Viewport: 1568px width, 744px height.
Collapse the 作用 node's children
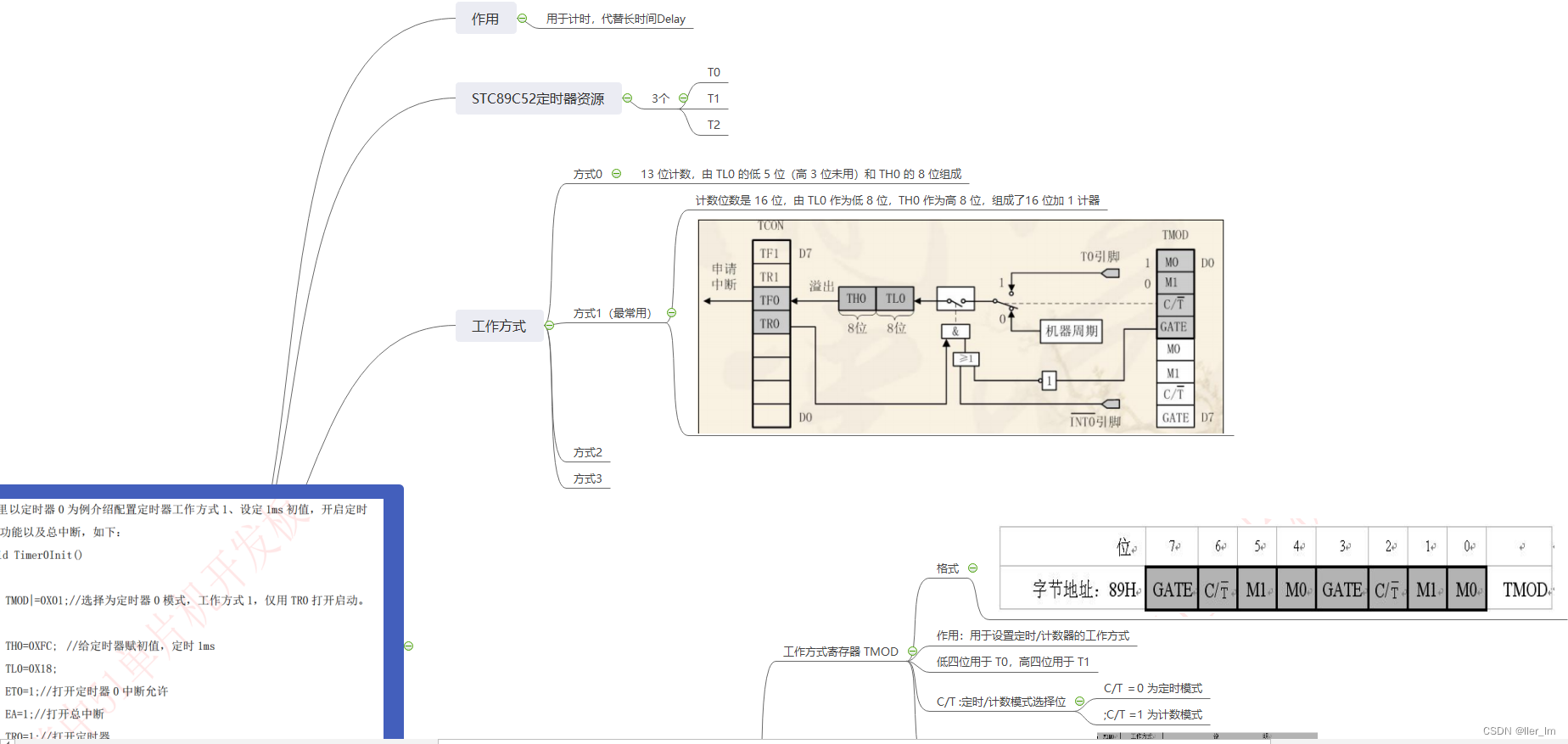523,19
